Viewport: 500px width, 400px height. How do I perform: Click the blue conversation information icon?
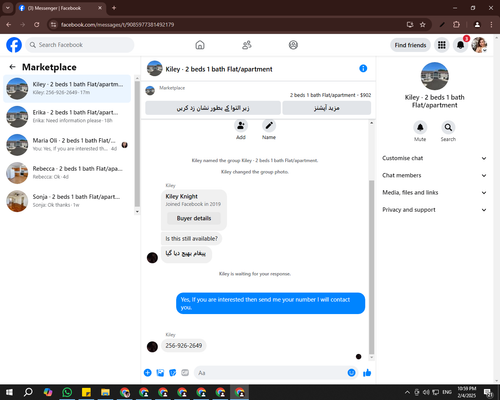[363, 68]
